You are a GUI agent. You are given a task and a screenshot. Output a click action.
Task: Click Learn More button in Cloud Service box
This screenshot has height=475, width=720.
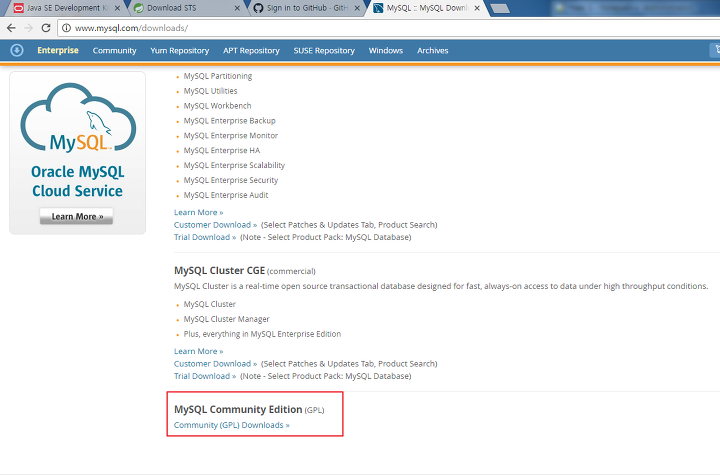[76, 216]
